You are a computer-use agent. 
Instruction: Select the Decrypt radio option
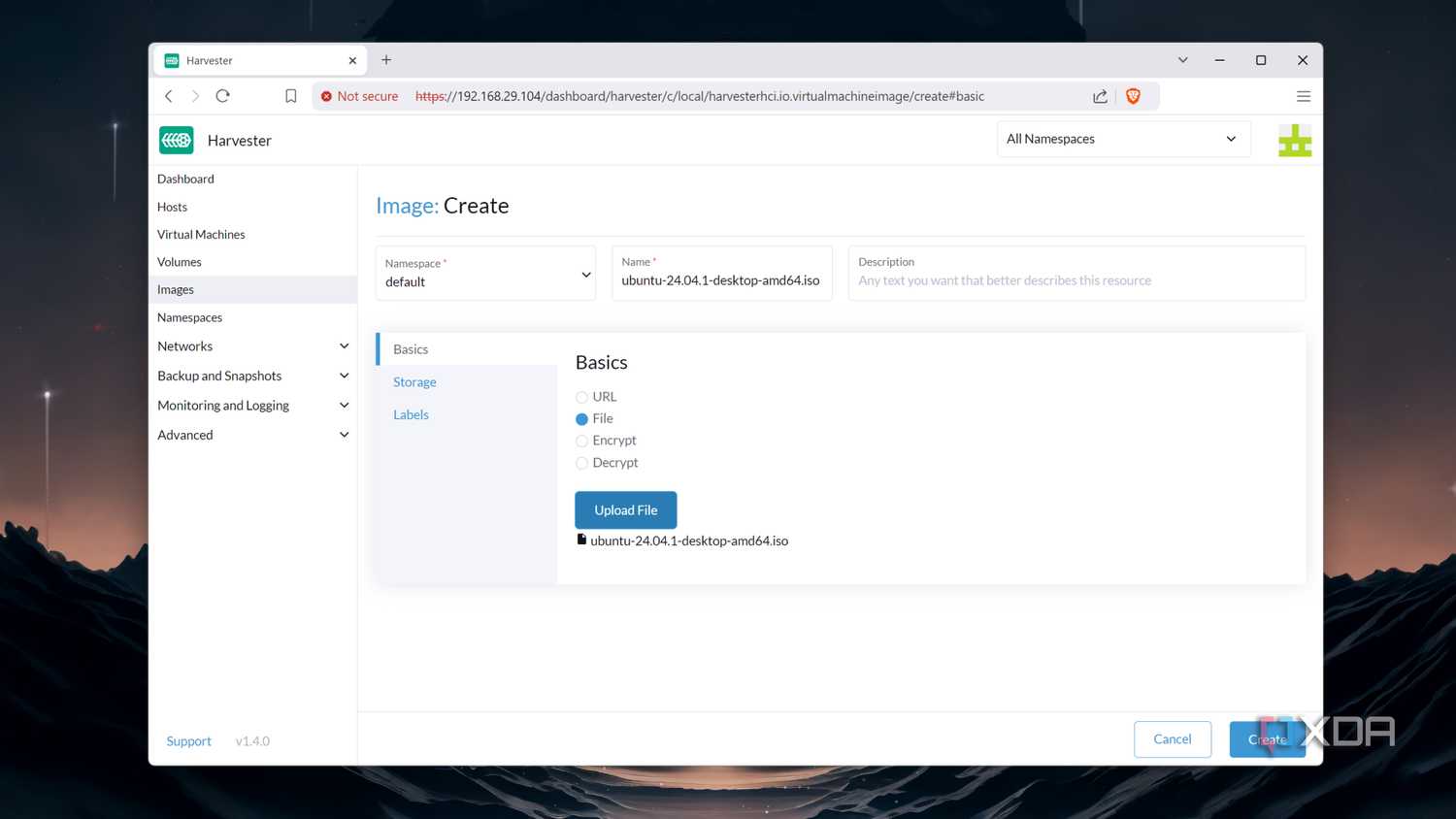pyautogui.click(x=581, y=463)
